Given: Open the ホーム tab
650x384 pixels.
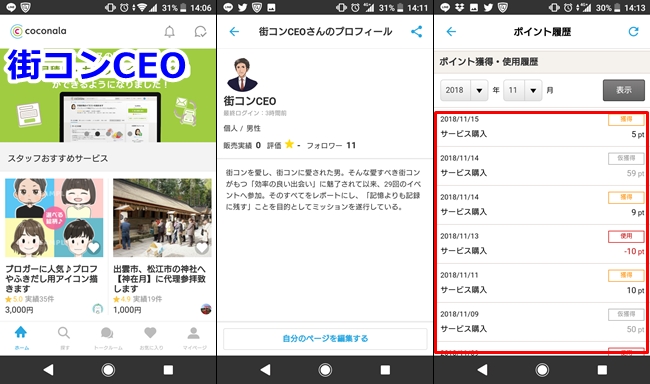Looking at the screenshot, I should click(x=21, y=338).
